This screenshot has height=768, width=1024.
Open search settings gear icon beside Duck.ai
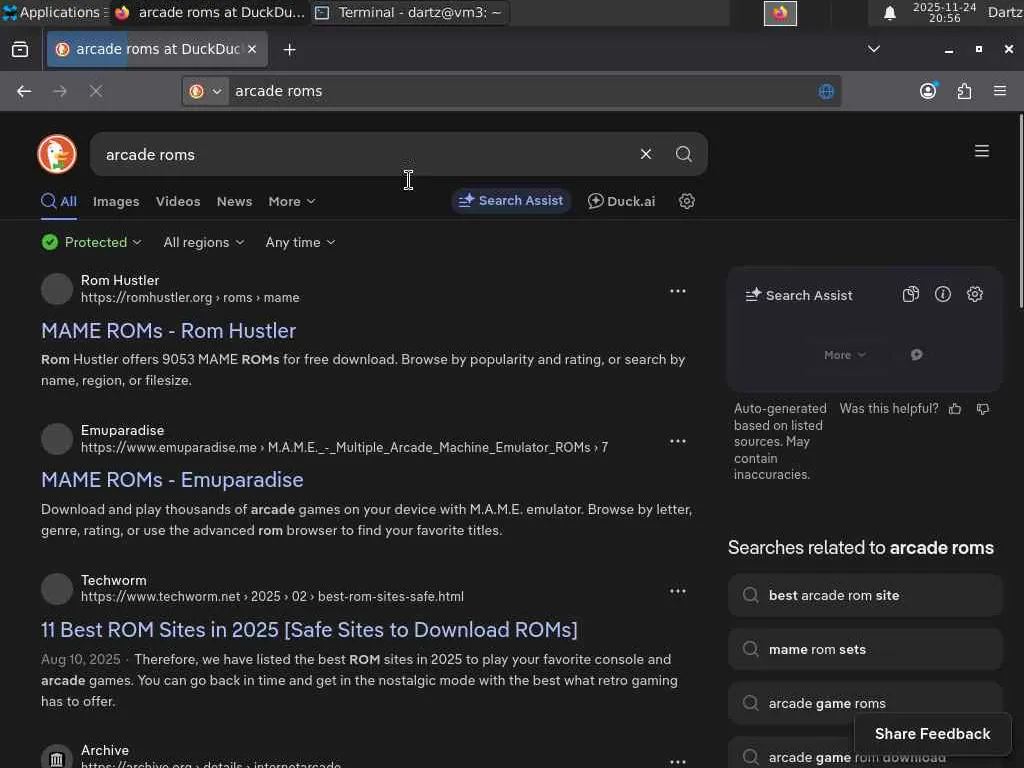686,201
